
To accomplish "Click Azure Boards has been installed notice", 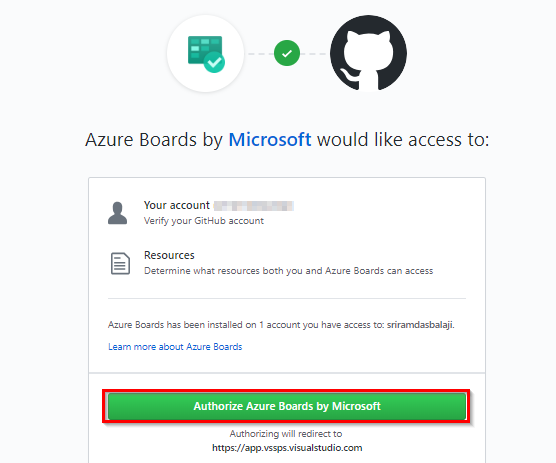I will coord(281,325).
